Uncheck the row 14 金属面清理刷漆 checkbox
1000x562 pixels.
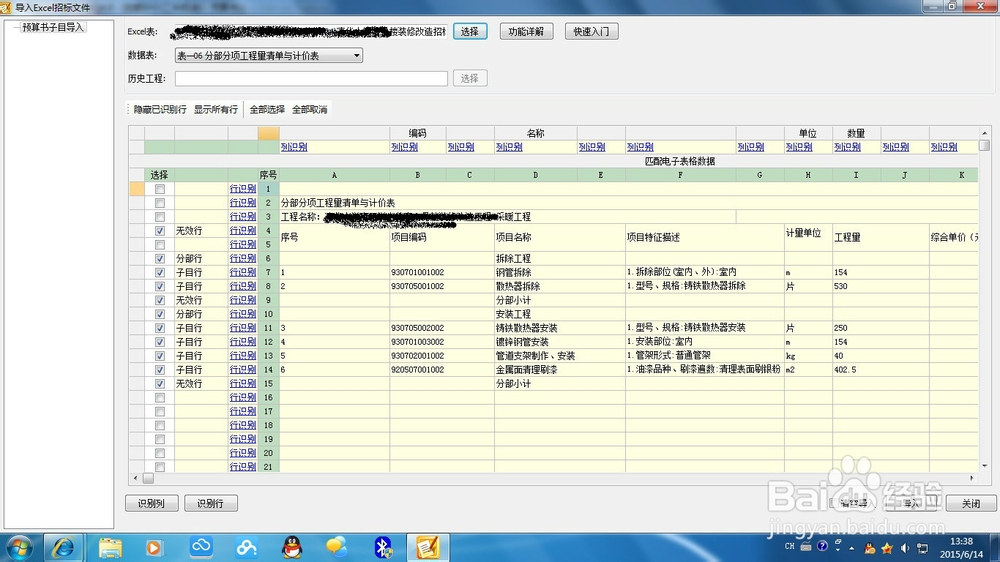click(159, 370)
